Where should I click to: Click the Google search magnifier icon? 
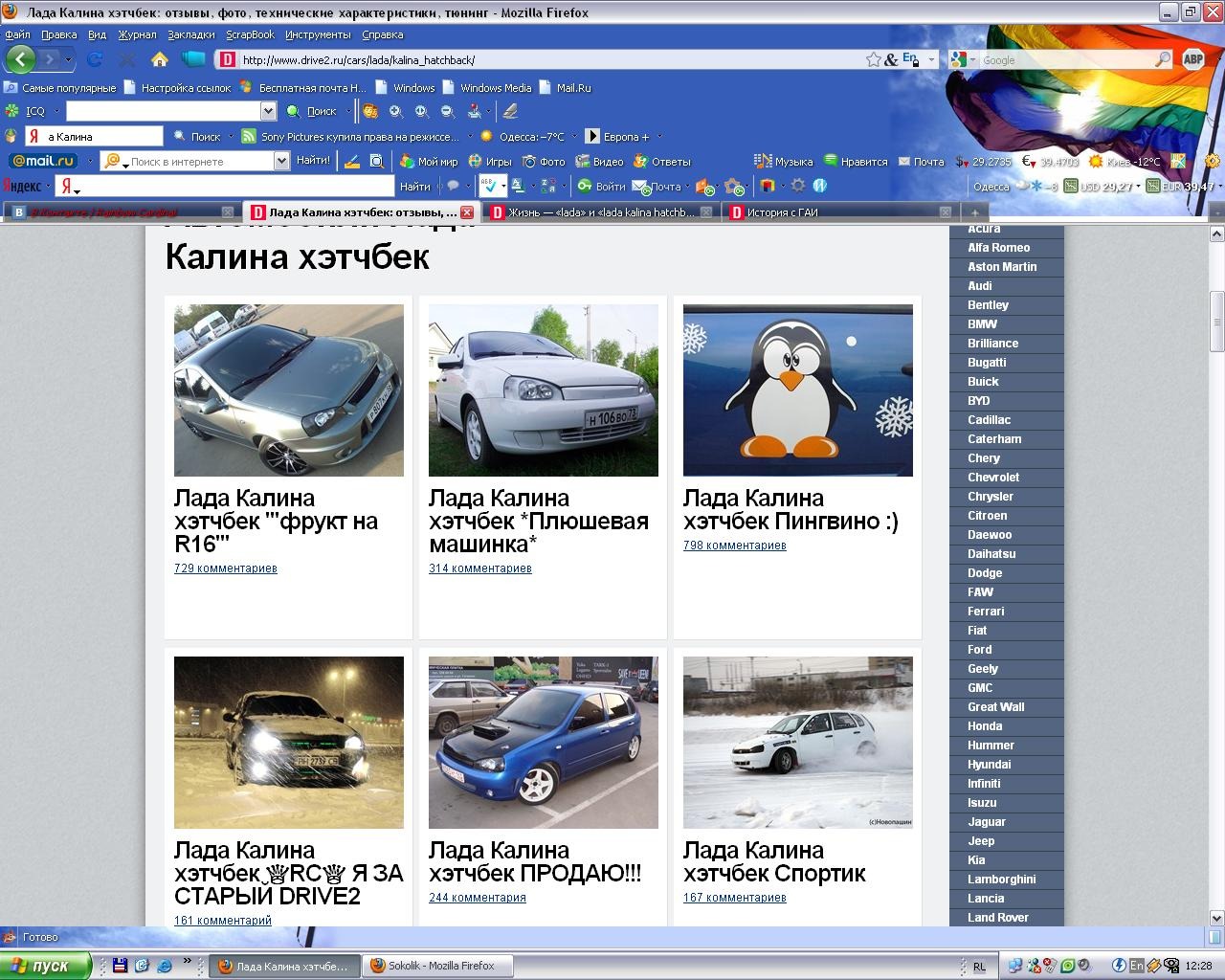(1163, 59)
